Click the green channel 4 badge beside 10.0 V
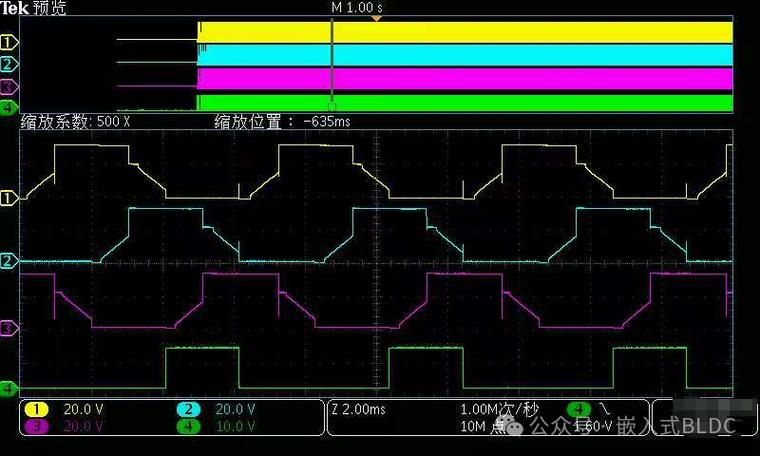This screenshot has width=760, height=456. click(189, 427)
